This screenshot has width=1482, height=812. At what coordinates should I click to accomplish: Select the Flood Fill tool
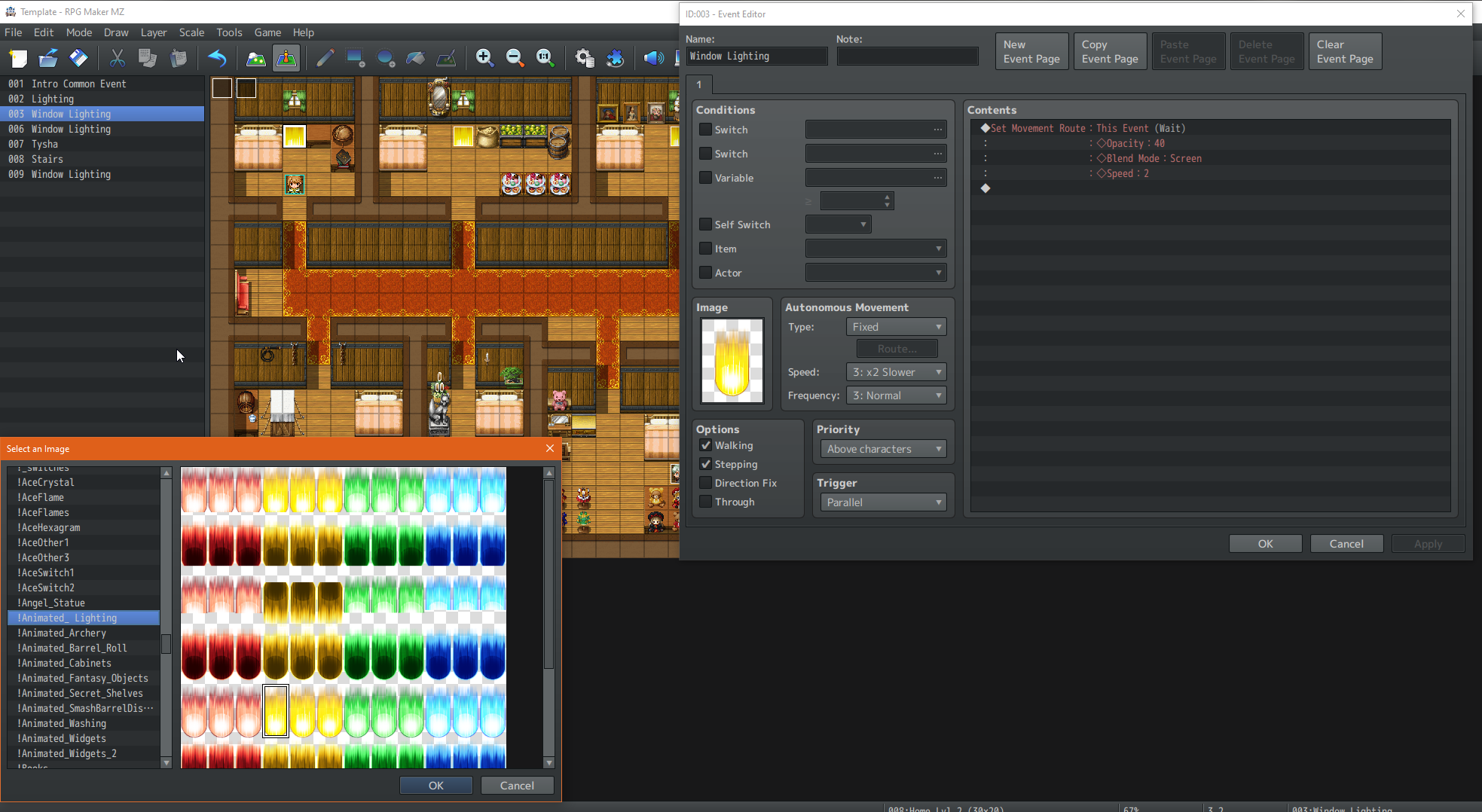pyautogui.click(x=416, y=58)
